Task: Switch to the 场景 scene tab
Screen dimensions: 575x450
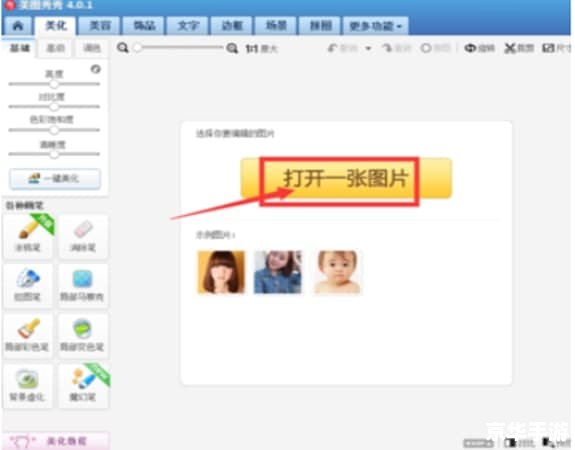Action: point(276,26)
